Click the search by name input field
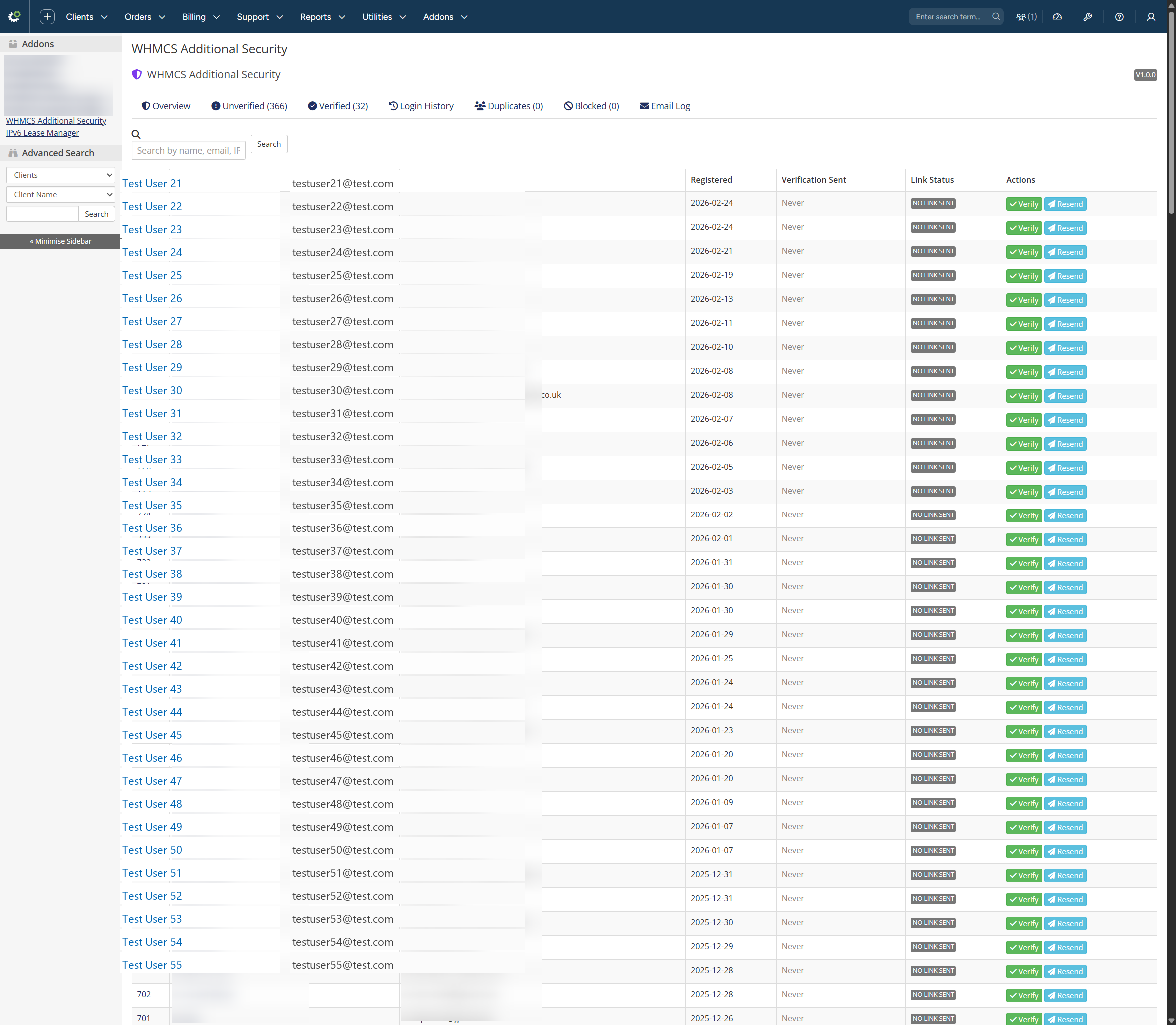The width and height of the screenshot is (1176, 1025). click(x=188, y=150)
